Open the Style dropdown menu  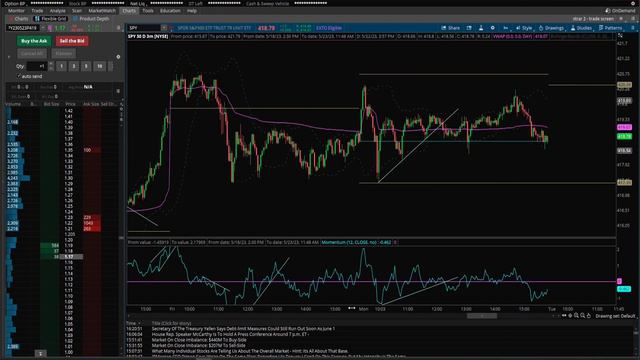(524, 28)
